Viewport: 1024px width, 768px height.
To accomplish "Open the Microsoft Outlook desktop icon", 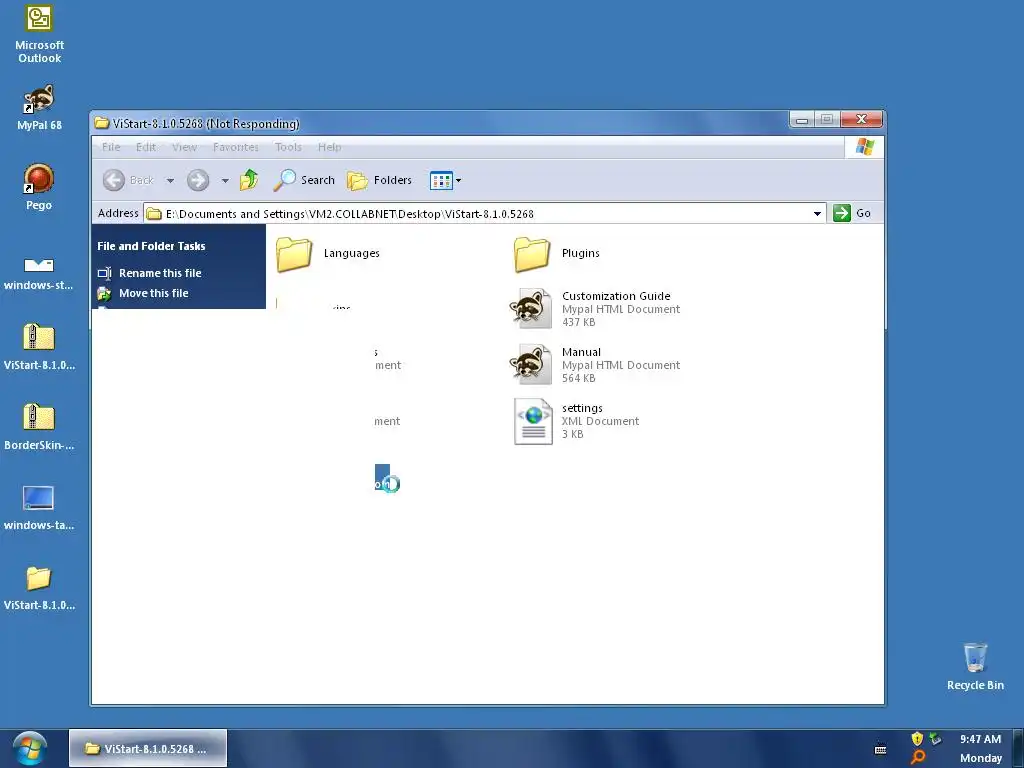I will pos(39,33).
